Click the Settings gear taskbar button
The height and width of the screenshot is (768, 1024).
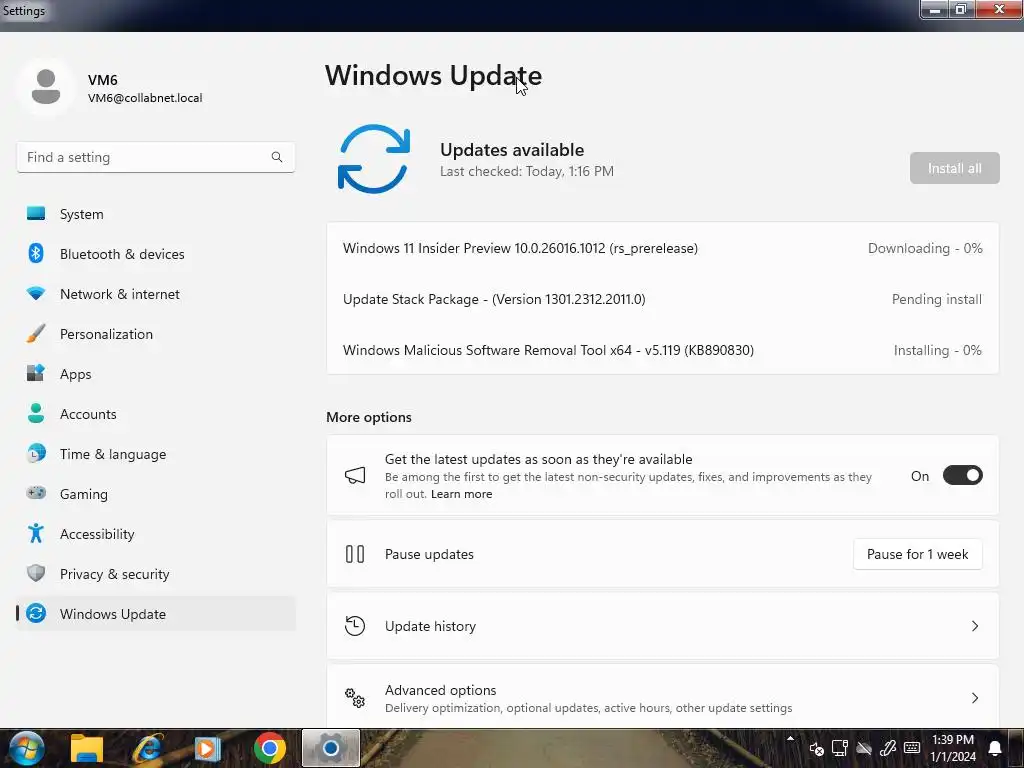coord(330,748)
